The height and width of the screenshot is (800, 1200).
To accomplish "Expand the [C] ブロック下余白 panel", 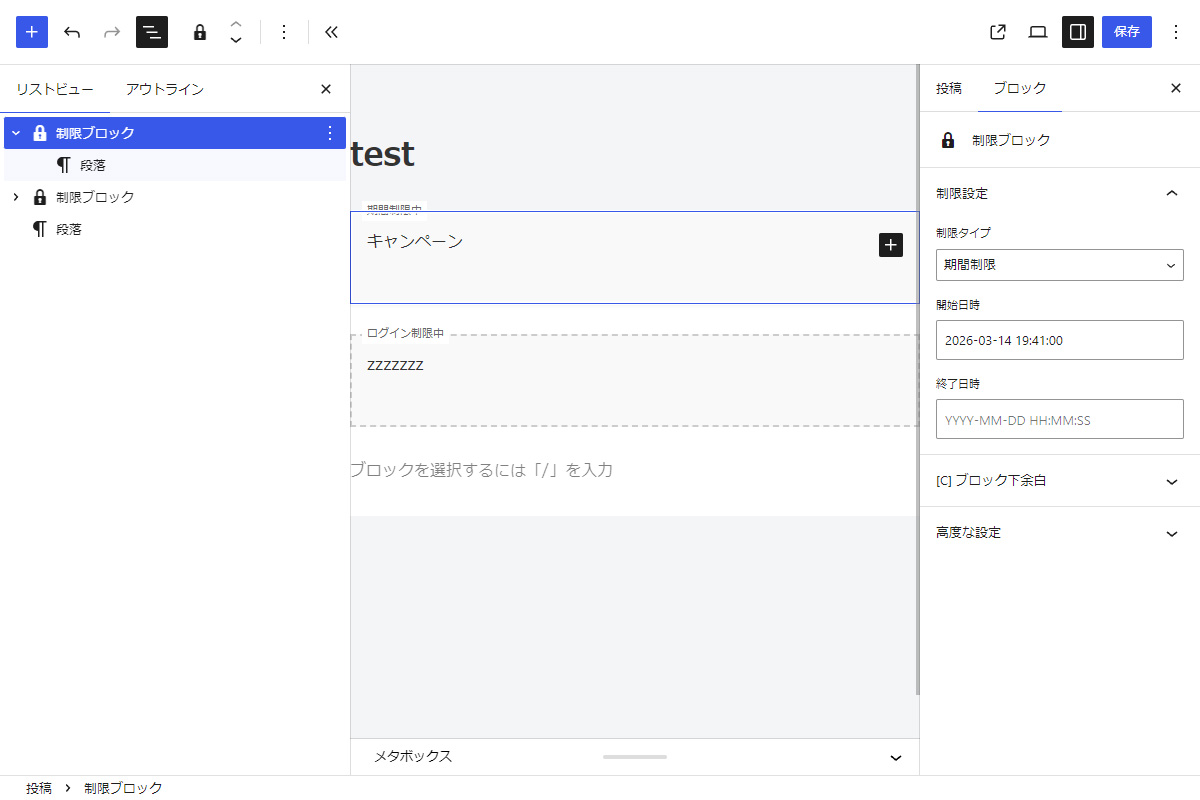I will point(1059,481).
